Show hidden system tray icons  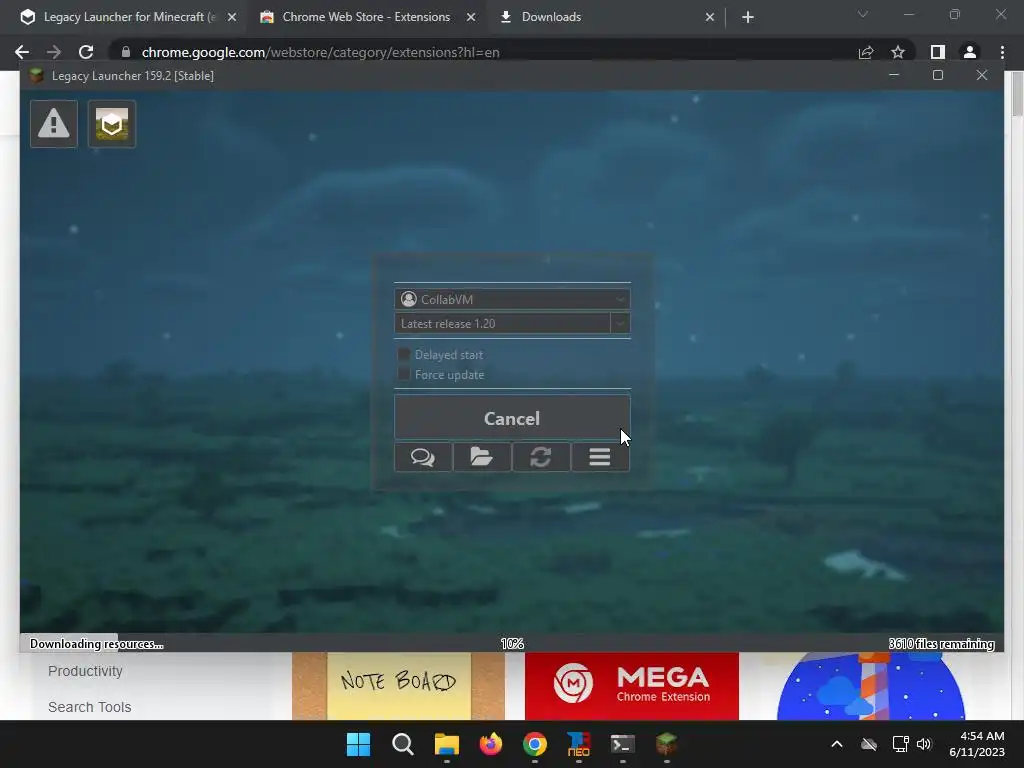(x=837, y=744)
